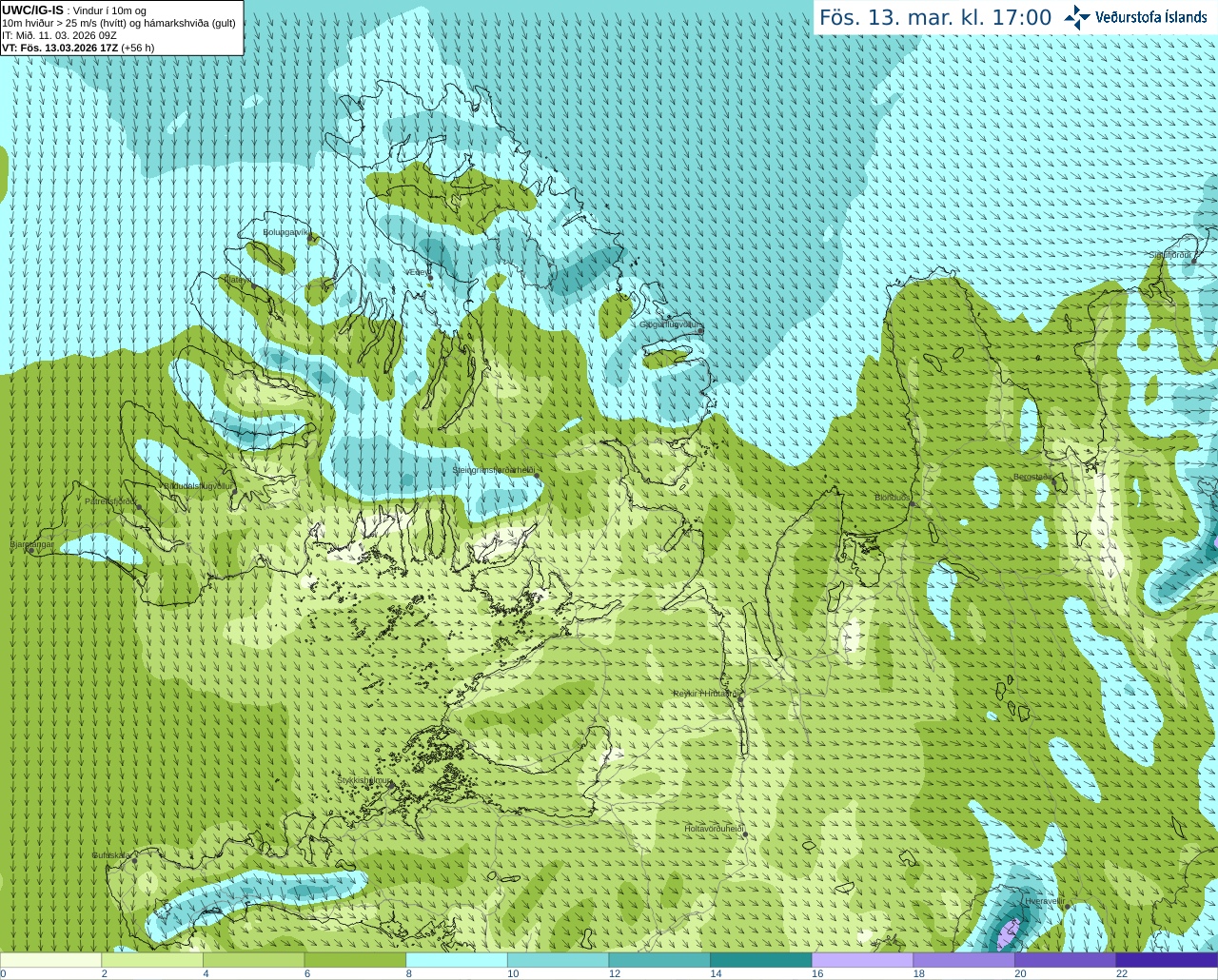
Task: Click the 16–18 m/s lavender legend swatch
Action: (863, 960)
